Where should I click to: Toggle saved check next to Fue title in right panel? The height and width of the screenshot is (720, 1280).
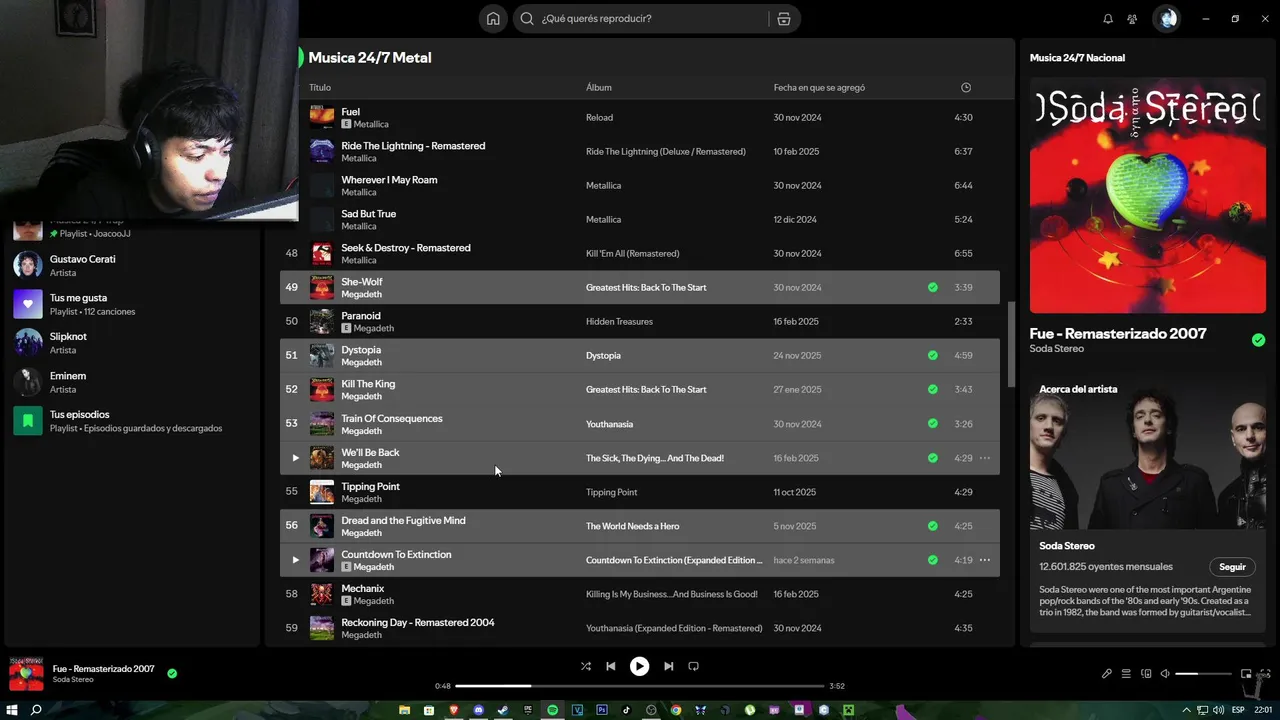tap(1258, 340)
